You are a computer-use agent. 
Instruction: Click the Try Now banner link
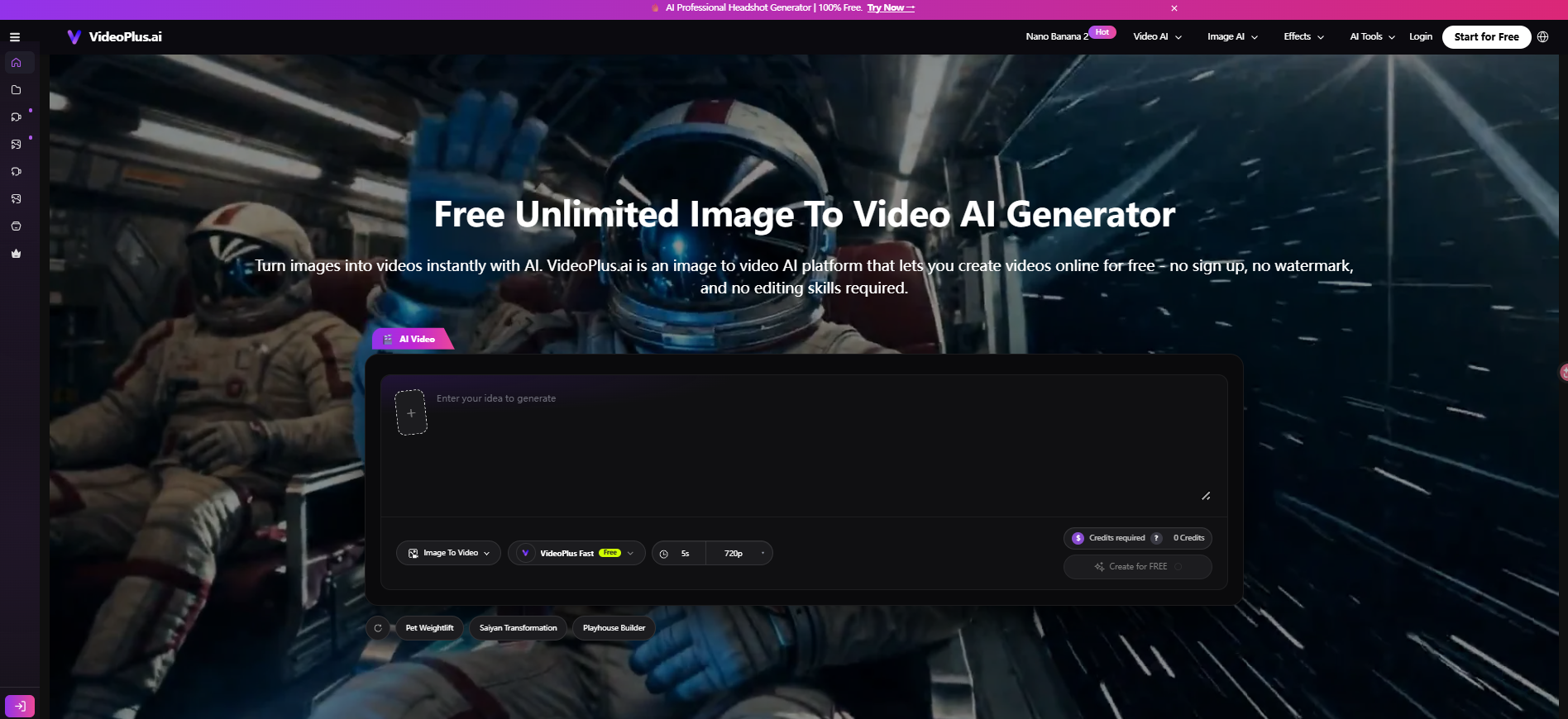click(891, 8)
